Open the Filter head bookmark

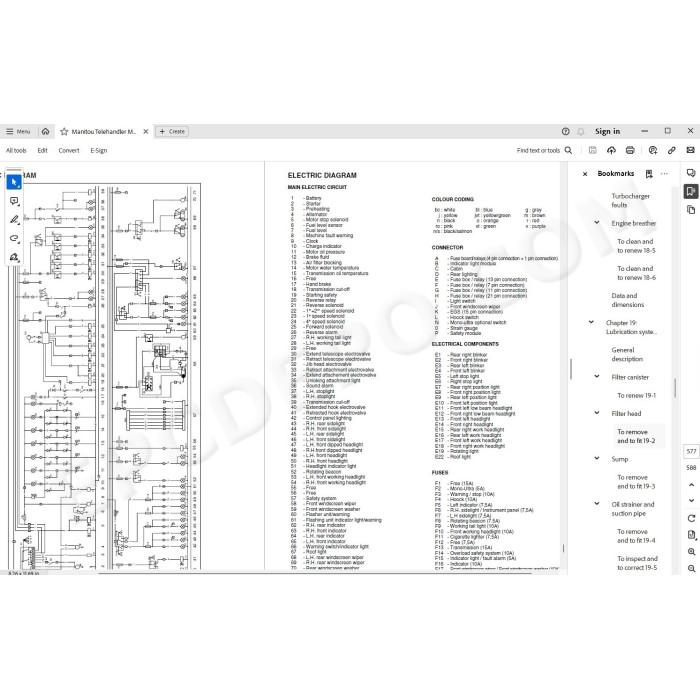tap(626, 414)
